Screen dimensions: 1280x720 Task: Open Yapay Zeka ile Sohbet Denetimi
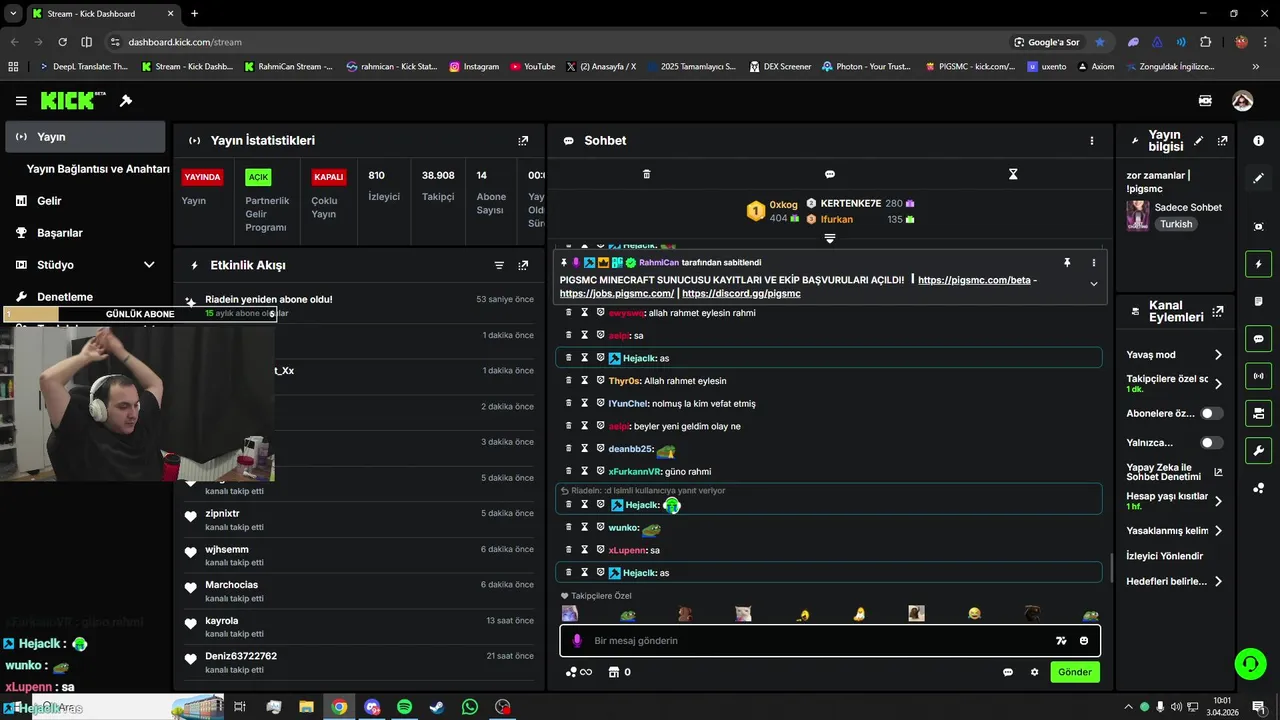point(1175,472)
